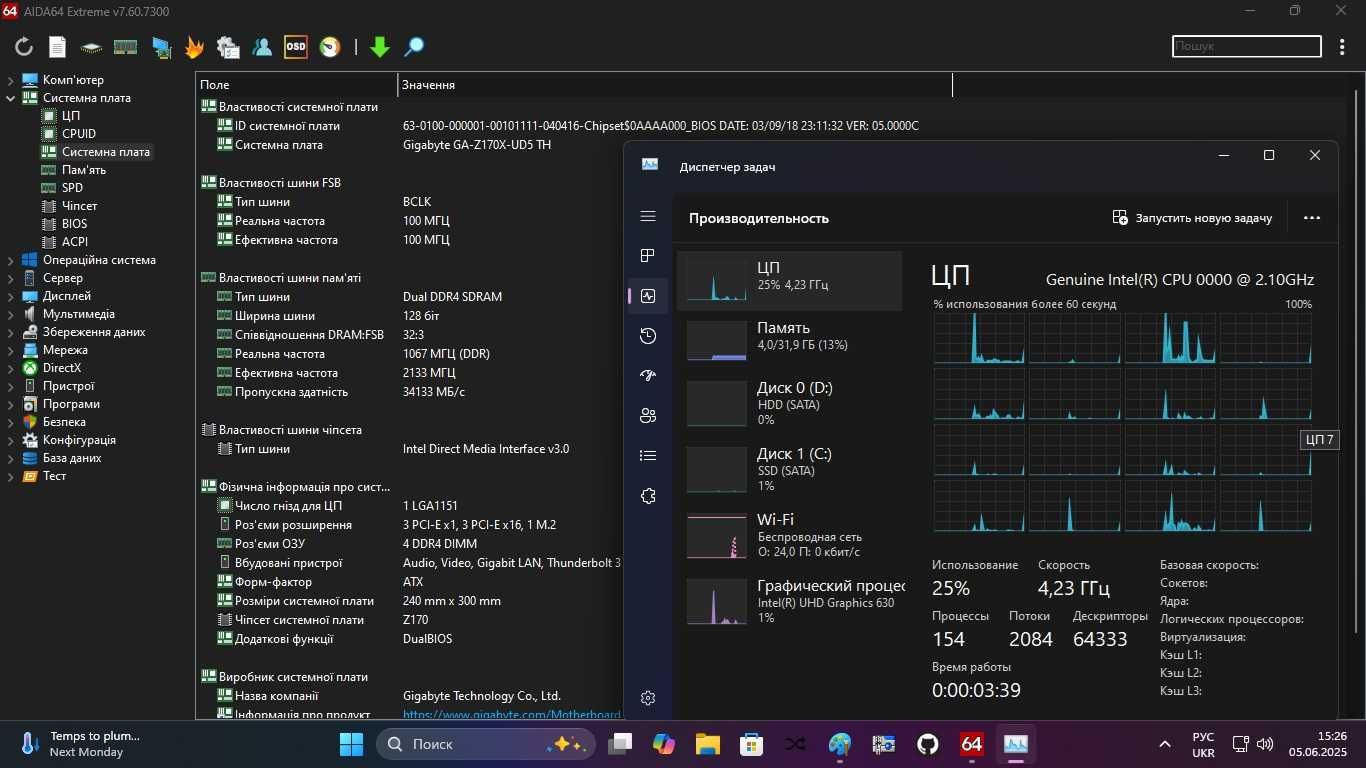Viewport: 1366px width, 768px height.
Task: Expand the DirectX tree node
Action: pyautogui.click(x=11, y=368)
